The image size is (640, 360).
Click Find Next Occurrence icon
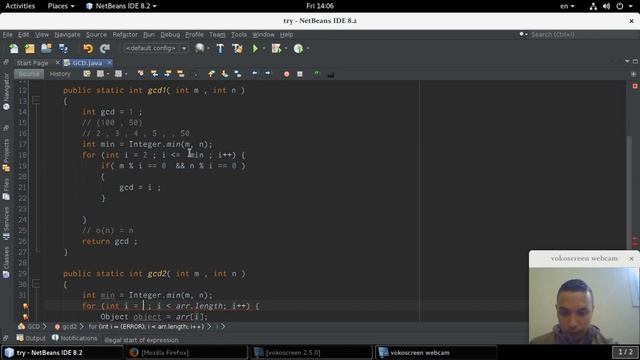click(x=167, y=74)
